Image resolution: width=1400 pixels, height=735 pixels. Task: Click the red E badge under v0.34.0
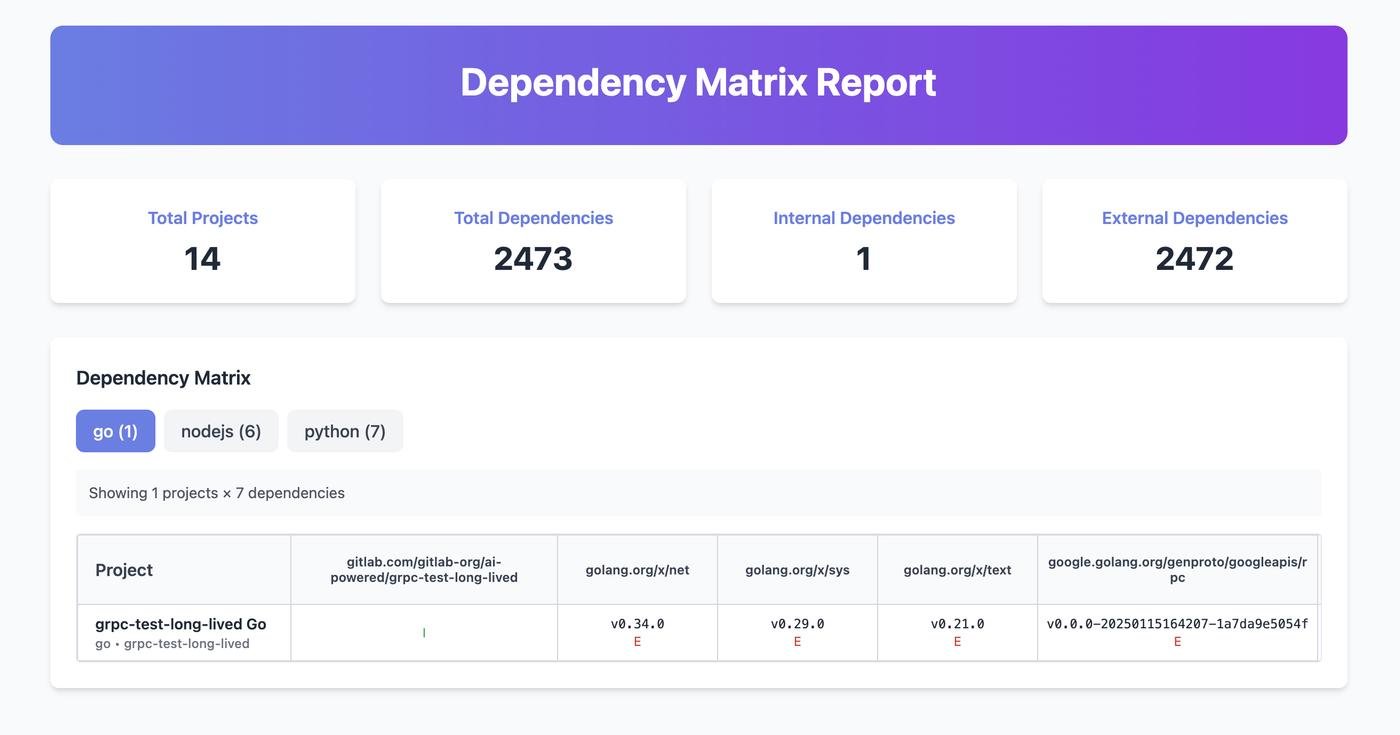pyautogui.click(x=637, y=642)
